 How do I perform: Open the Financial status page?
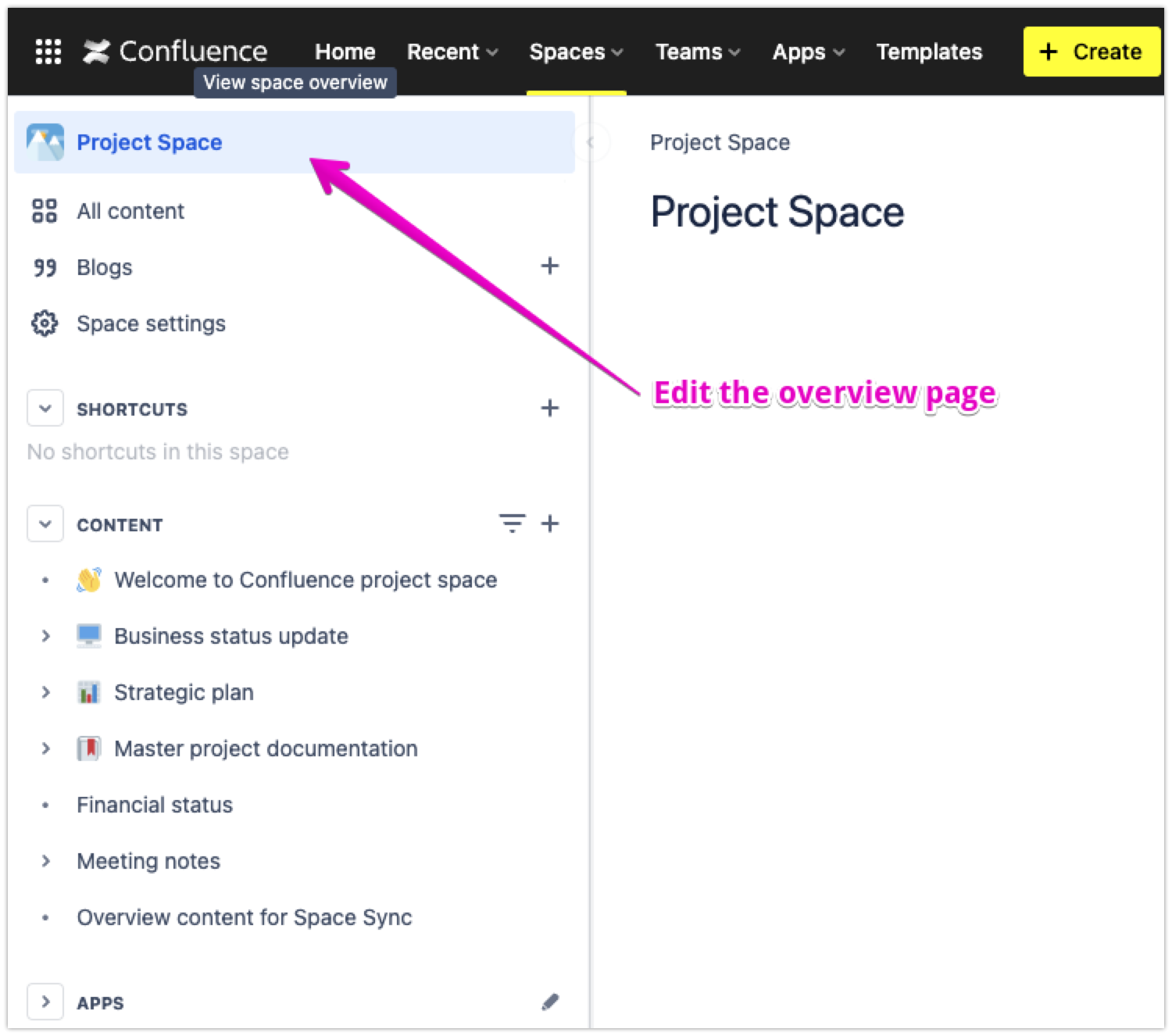[x=155, y=805]
